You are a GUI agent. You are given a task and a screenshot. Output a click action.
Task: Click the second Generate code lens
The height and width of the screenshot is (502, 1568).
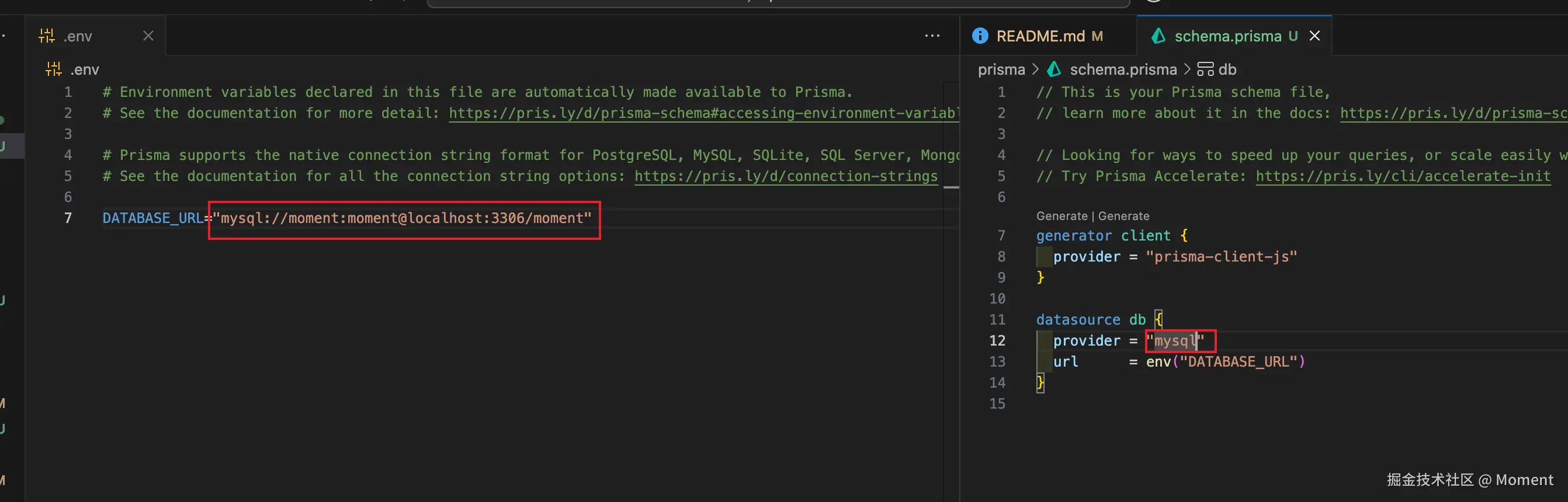[1123, 216]
